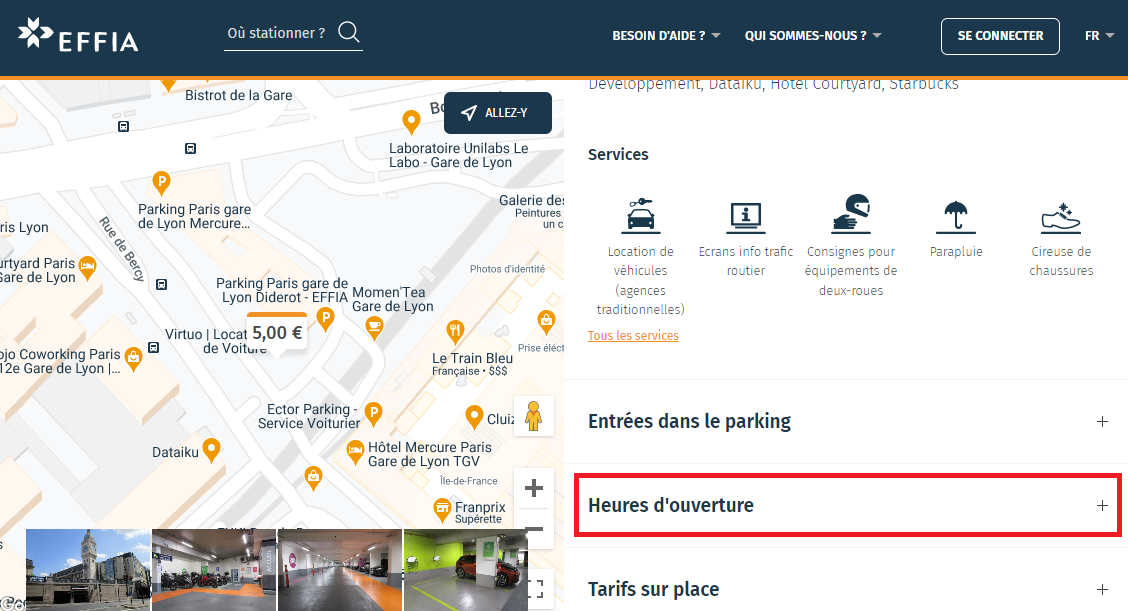Select the Courtyard Paris hotel pin
1128x611 pixels.
click(87, 268)
